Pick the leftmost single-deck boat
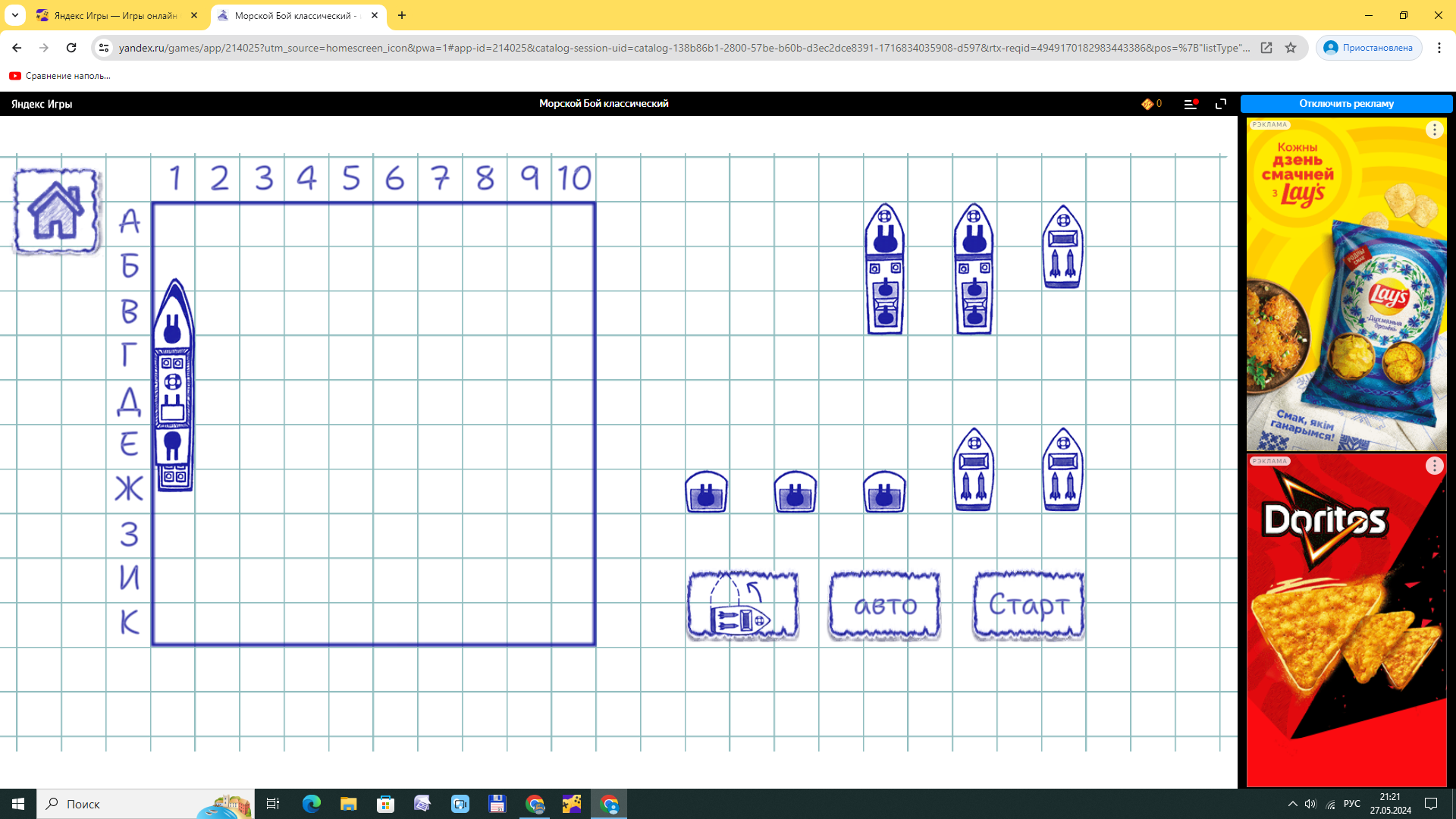The width and height of the screenshot is (1456, 819). (706, 492)
